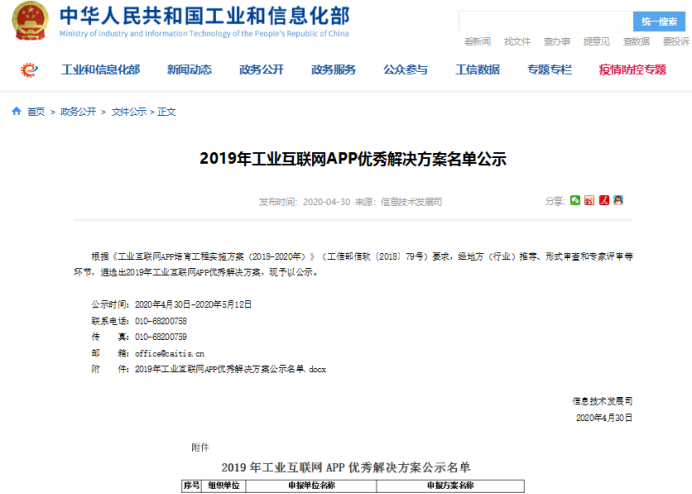This screenshot has height=494, width=692.
Task: Click 文件公示 in the breadcrumb
Action: pyautogui.click(x=128, y=112)
